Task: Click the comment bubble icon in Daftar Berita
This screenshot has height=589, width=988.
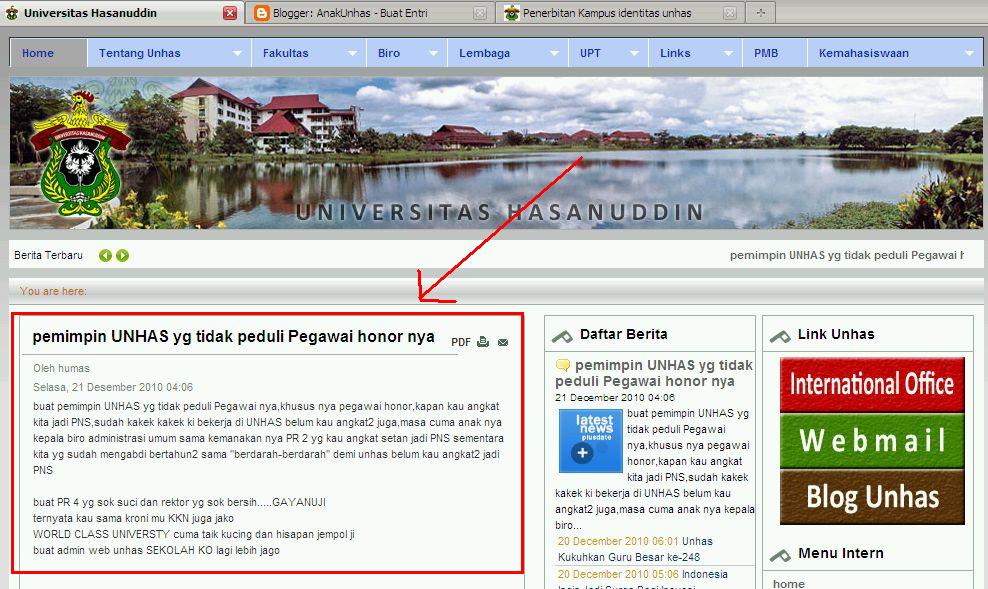Action: click(x=563, y=365)
